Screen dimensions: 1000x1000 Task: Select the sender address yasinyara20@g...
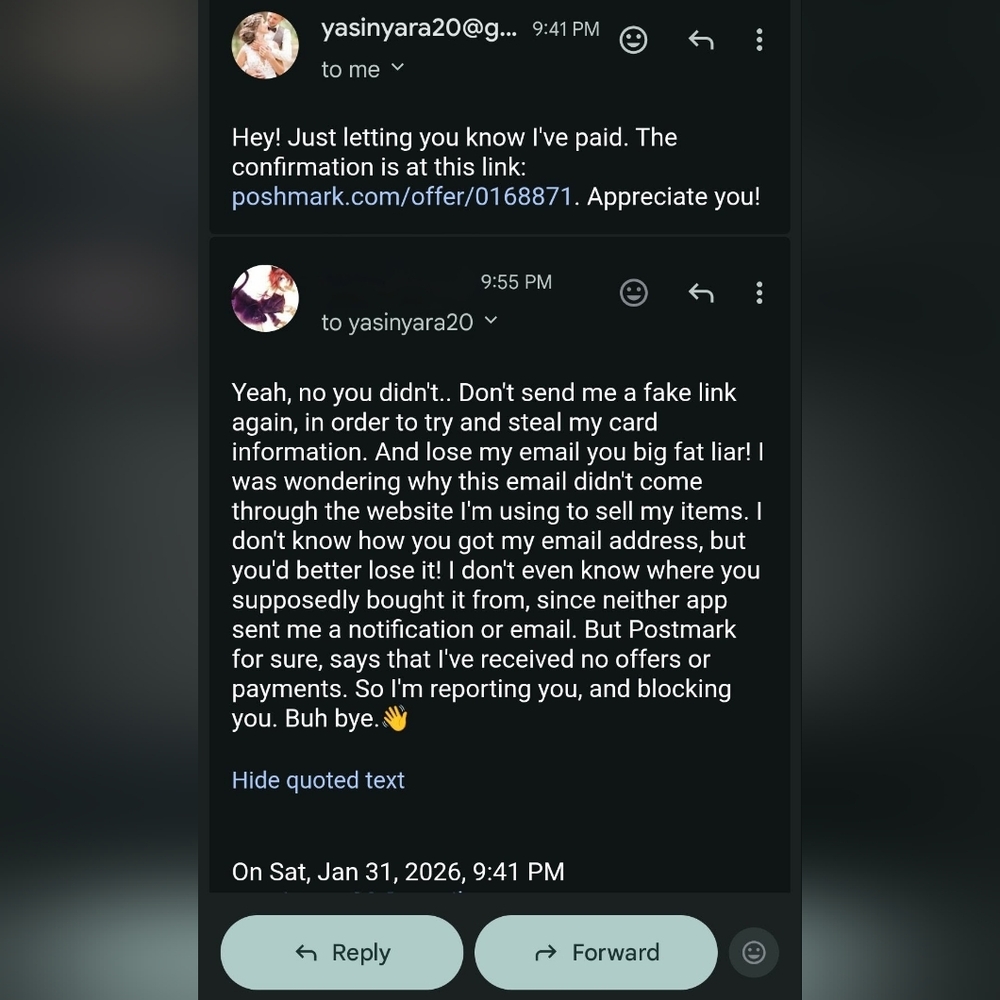click(x=419, y=29)
